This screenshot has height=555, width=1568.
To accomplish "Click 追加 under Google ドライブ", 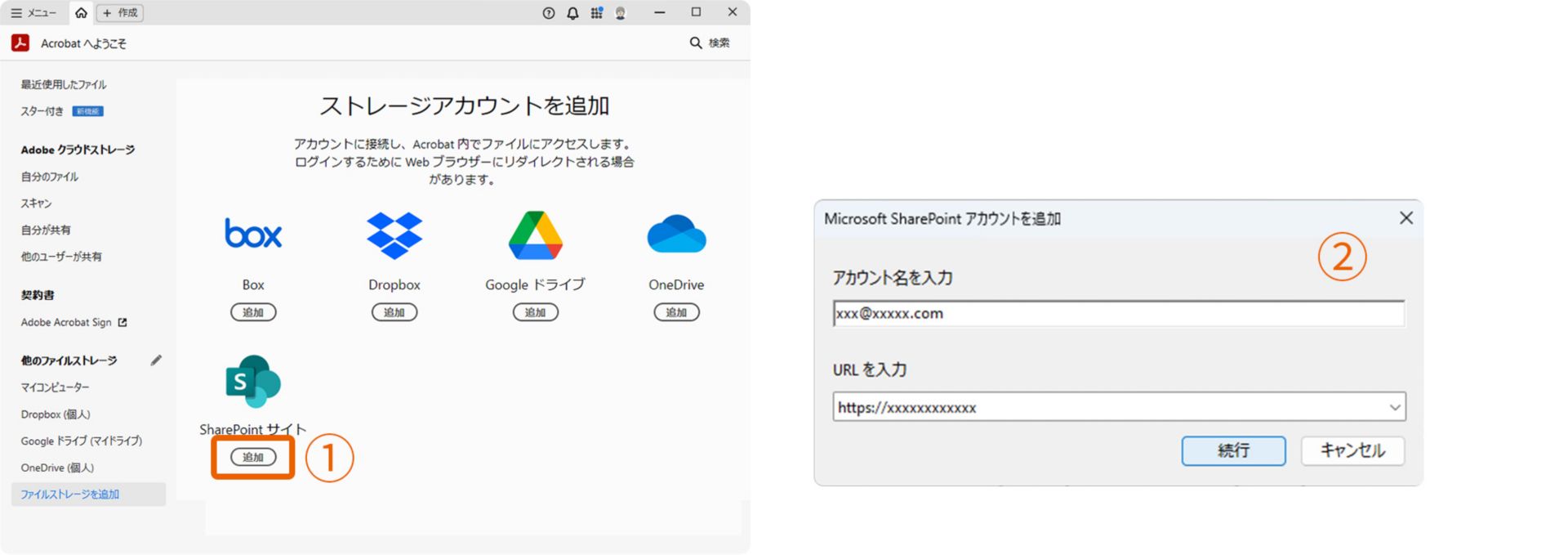I will point(535,312).
